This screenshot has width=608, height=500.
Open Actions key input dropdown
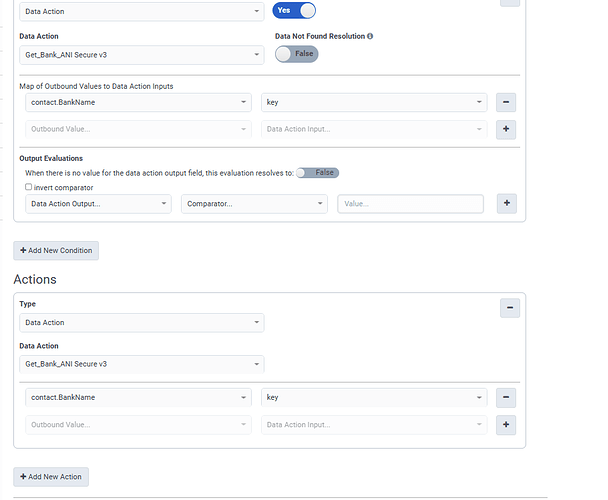pyautogui.click(x=374, y=398)
